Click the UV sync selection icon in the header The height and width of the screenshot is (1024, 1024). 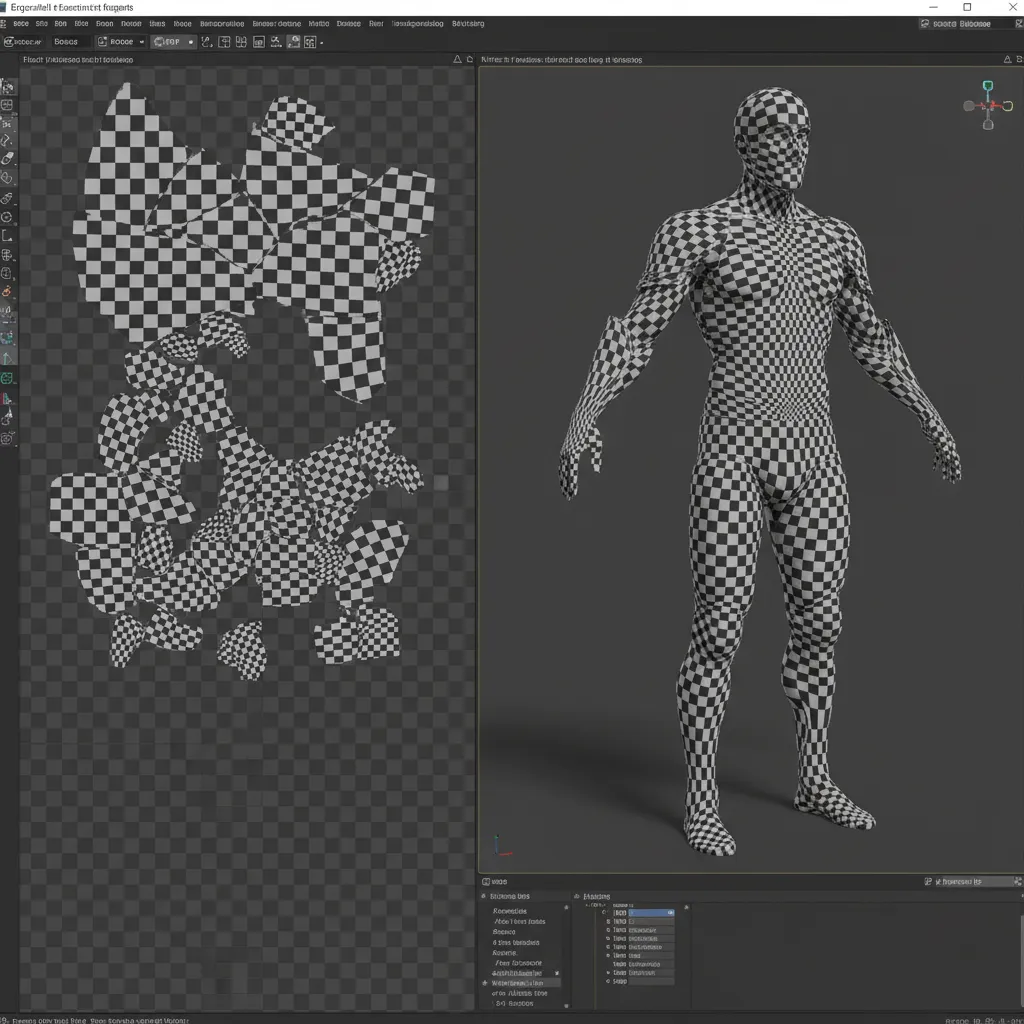coord(206,41)
